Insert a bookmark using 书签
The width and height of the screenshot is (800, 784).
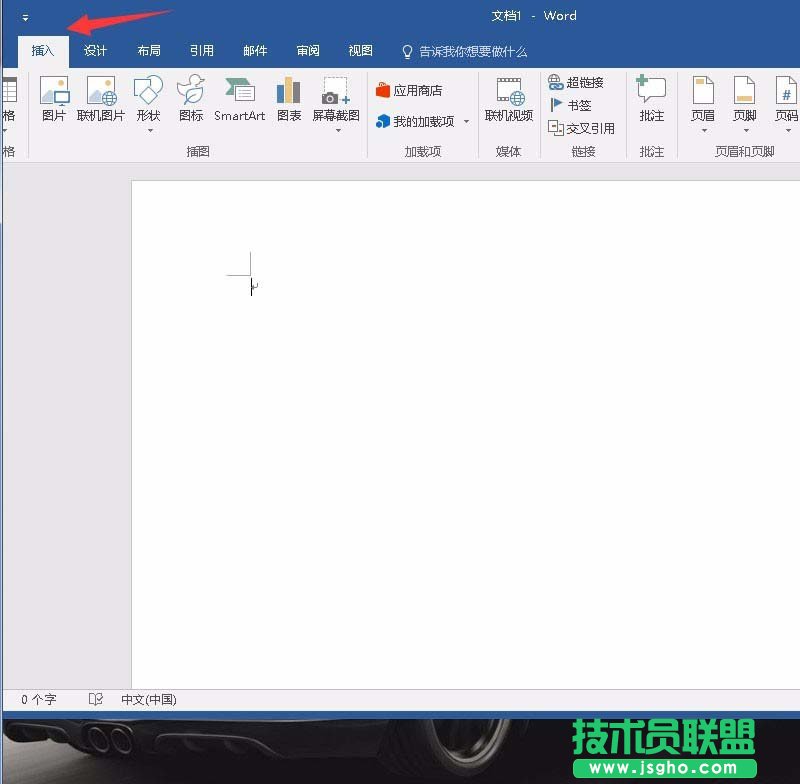click(x=568, y=105)
